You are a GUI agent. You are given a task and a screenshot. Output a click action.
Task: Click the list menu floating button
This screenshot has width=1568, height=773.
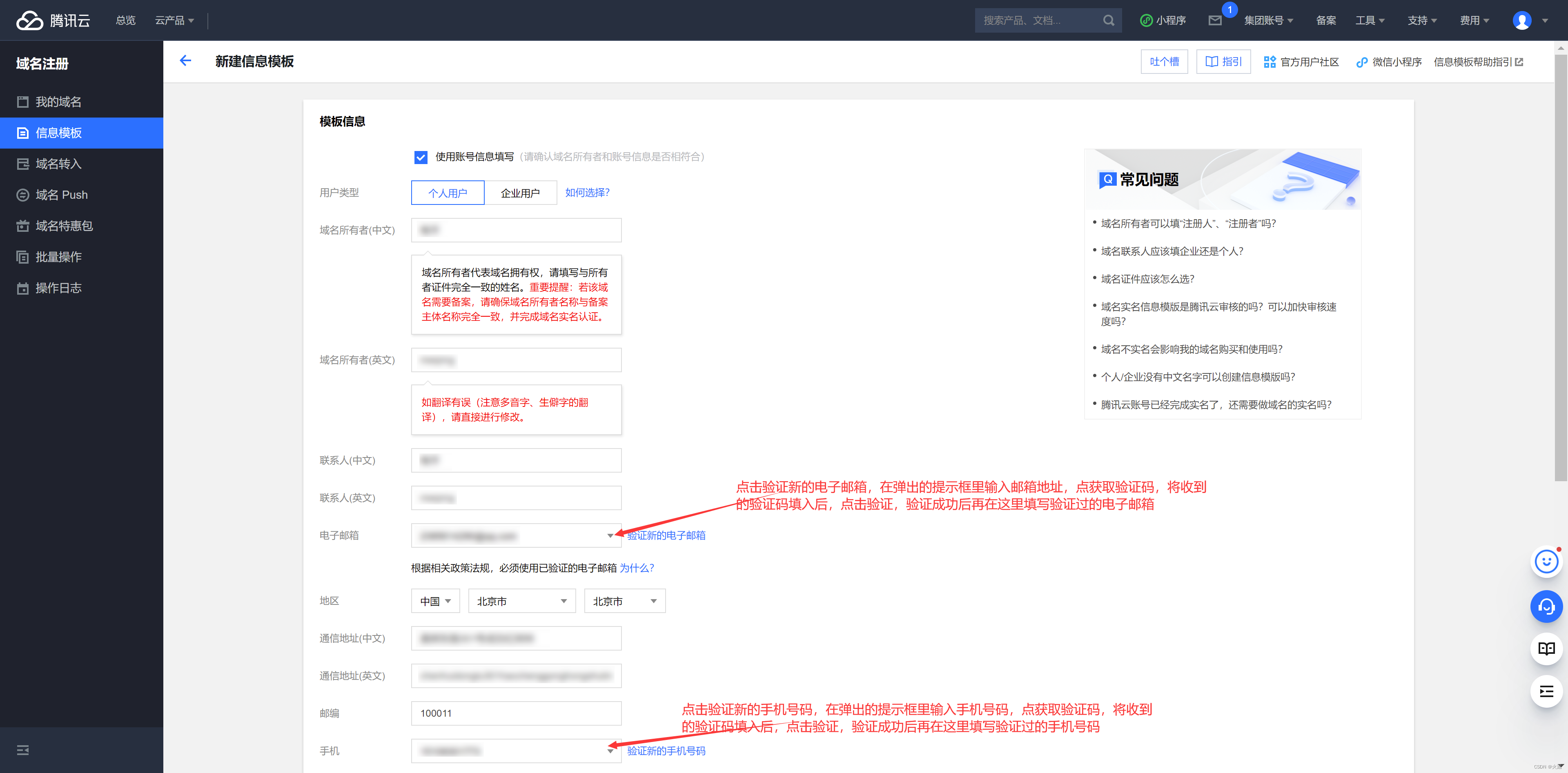point(1546,691)
